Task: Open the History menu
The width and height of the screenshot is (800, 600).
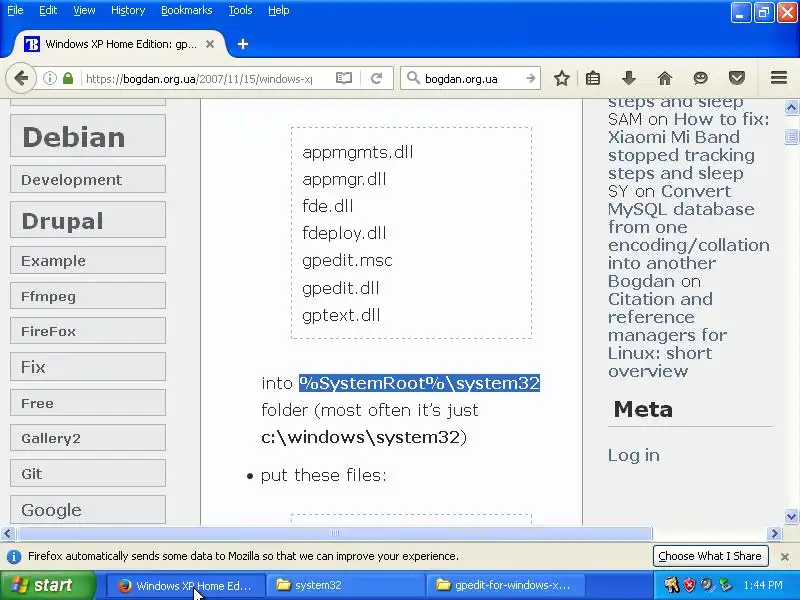Action: 128,10
